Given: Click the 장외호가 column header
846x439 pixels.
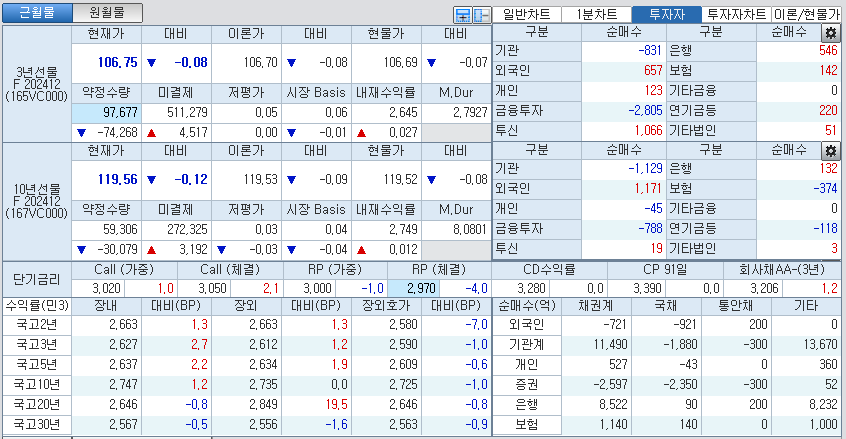Looking at the screenshot, I should pyautogui.click(x=386, y=306).
